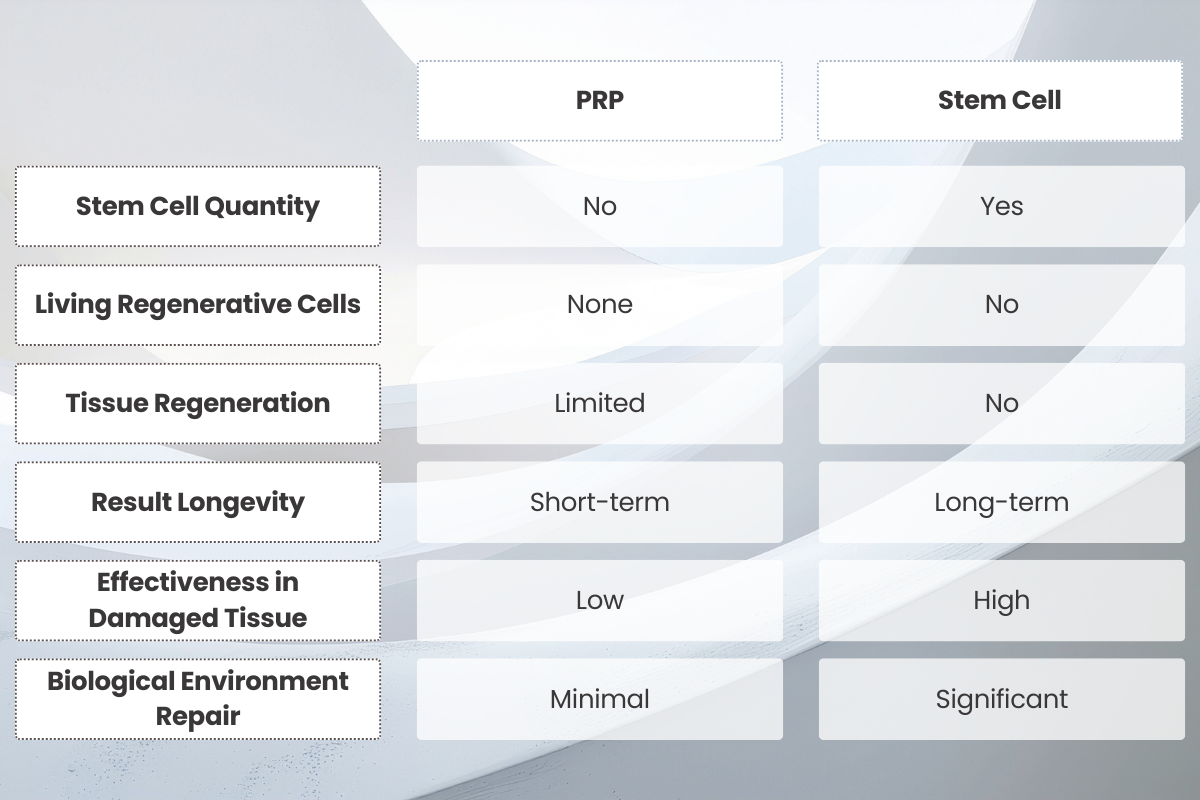
Task: Click Stem Cell's Tissue Regeneration value cell
Action: [1001, 403]
